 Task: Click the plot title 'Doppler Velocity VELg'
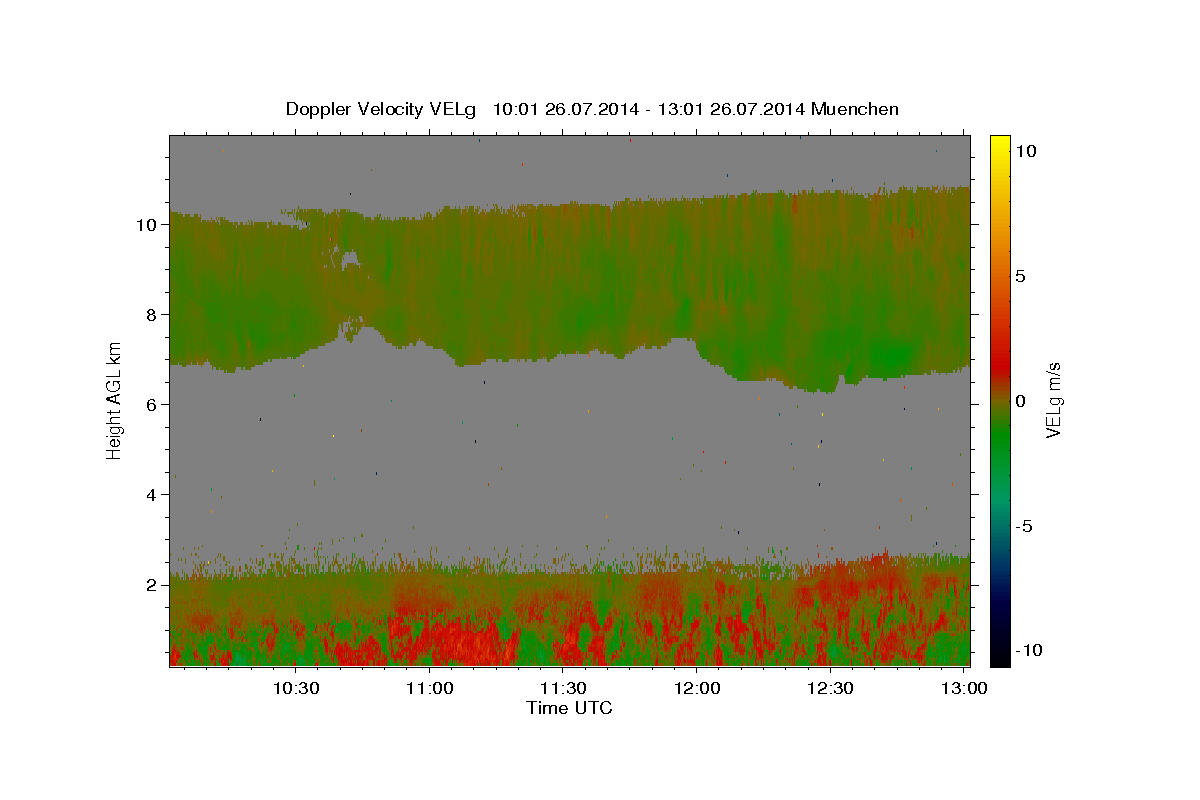[380, 109]
